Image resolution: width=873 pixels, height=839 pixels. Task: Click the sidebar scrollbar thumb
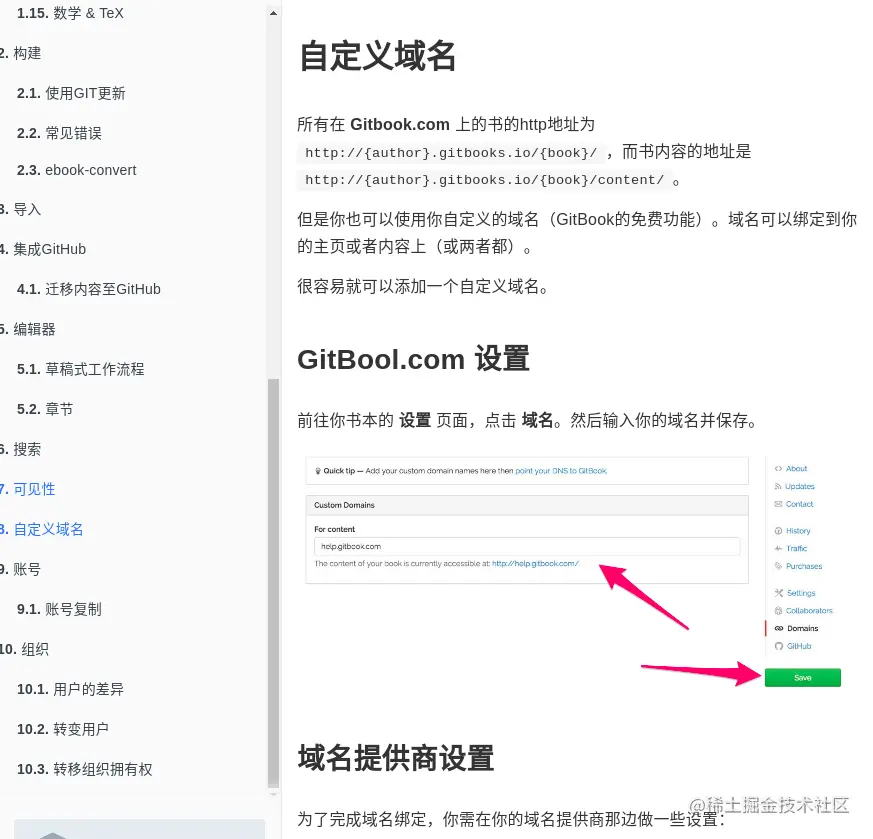click(x=273, y=582)
